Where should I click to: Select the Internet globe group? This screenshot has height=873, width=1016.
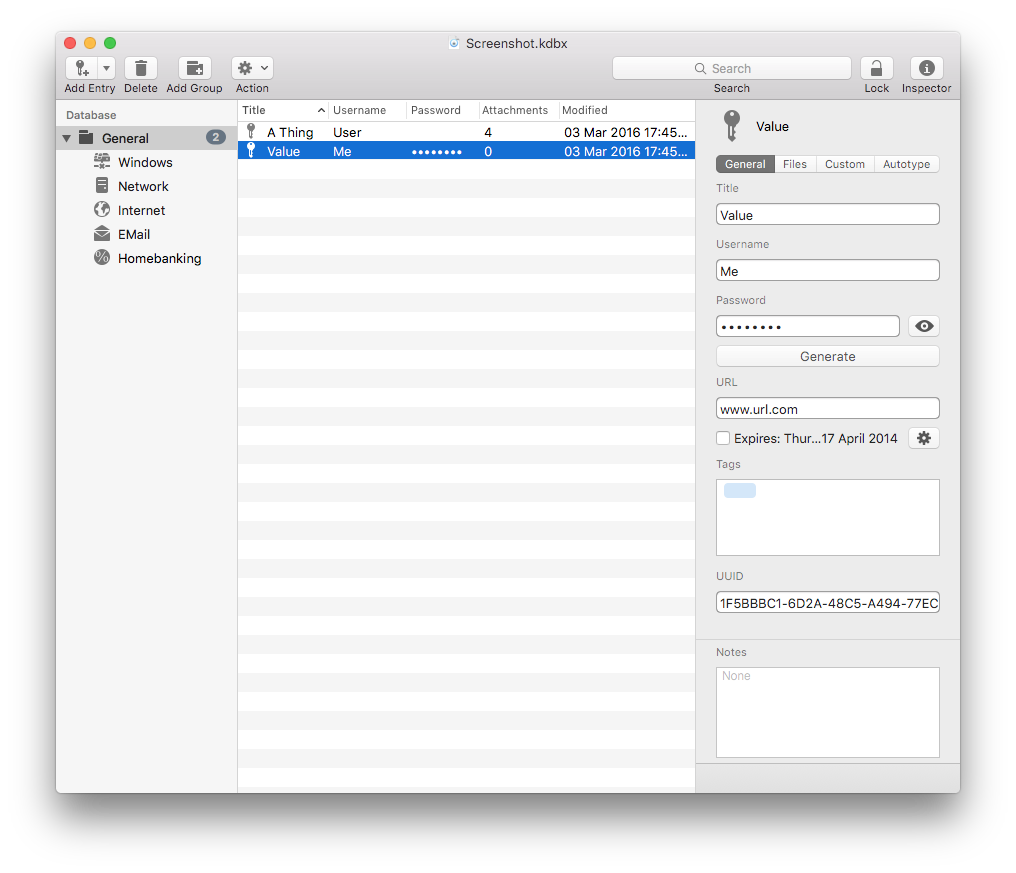pos(102,210)
